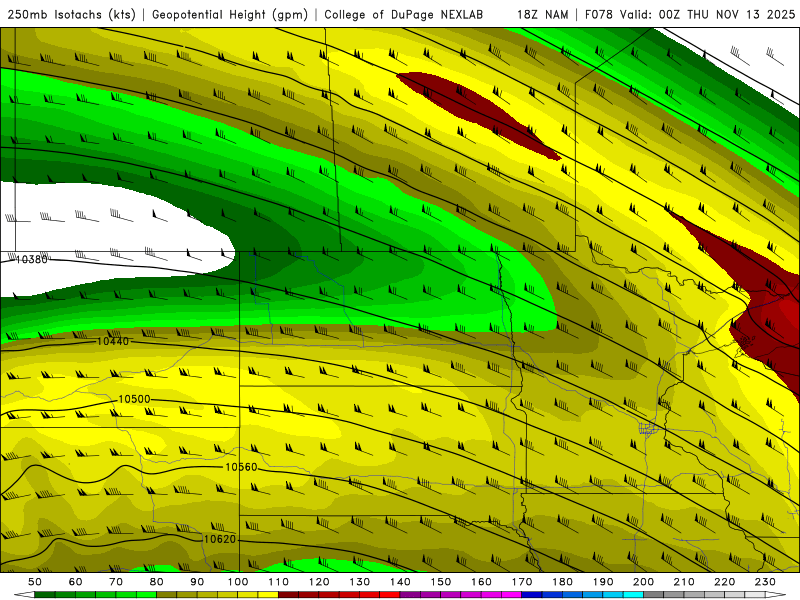Click the 220 value on the color scale
The image size is (800, 600).
pyautogui.click(x=725, y=582)
